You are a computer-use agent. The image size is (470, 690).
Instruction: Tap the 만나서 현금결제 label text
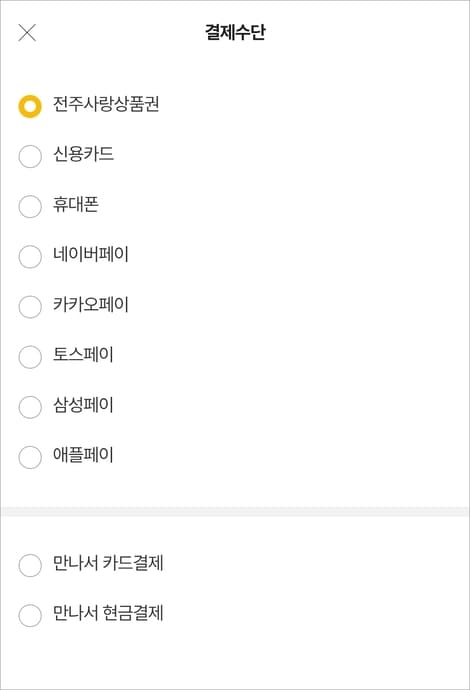(108, 613)
